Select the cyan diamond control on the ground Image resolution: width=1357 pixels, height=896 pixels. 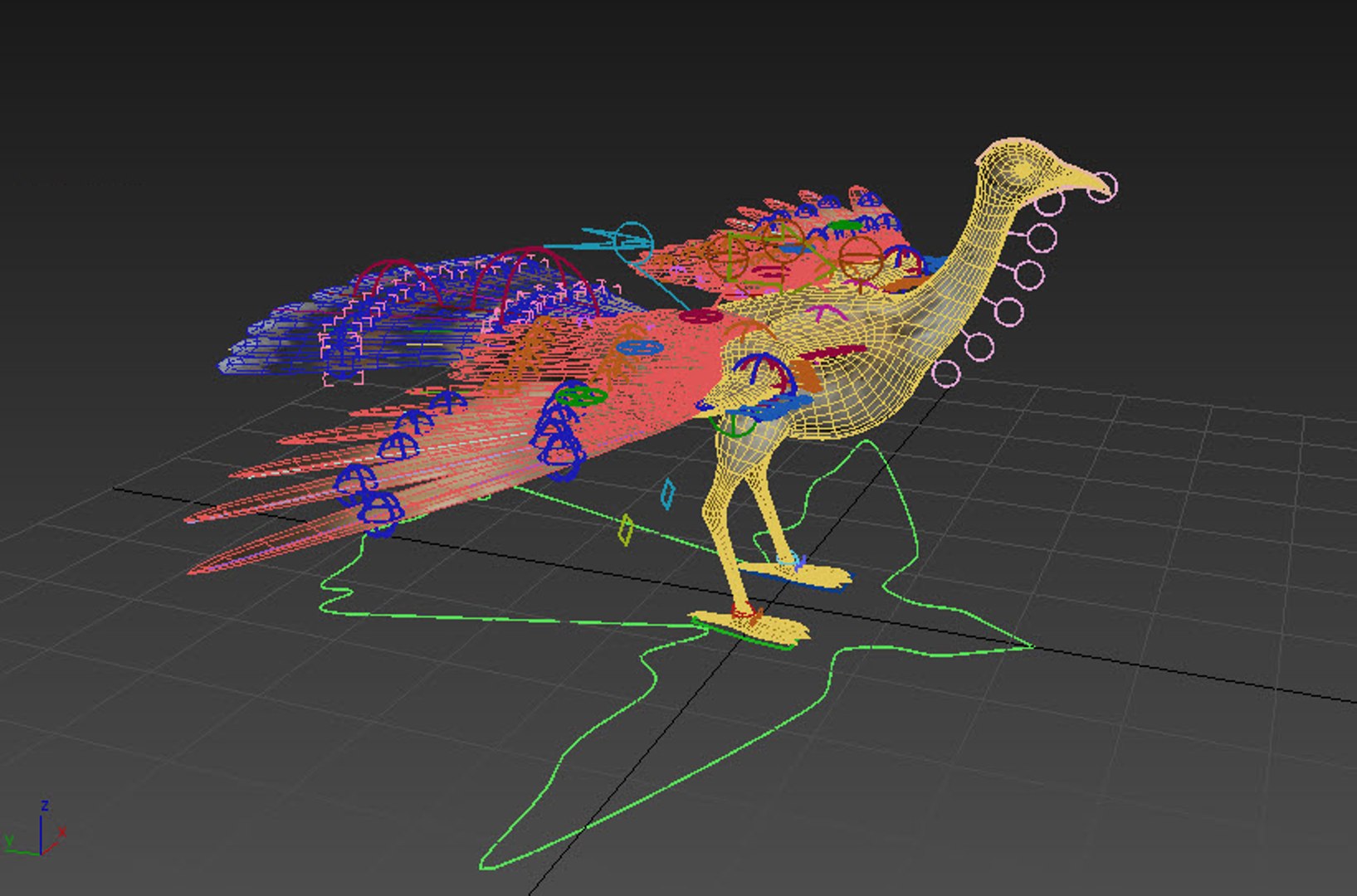pyautogui.click(x=666, y=493)
